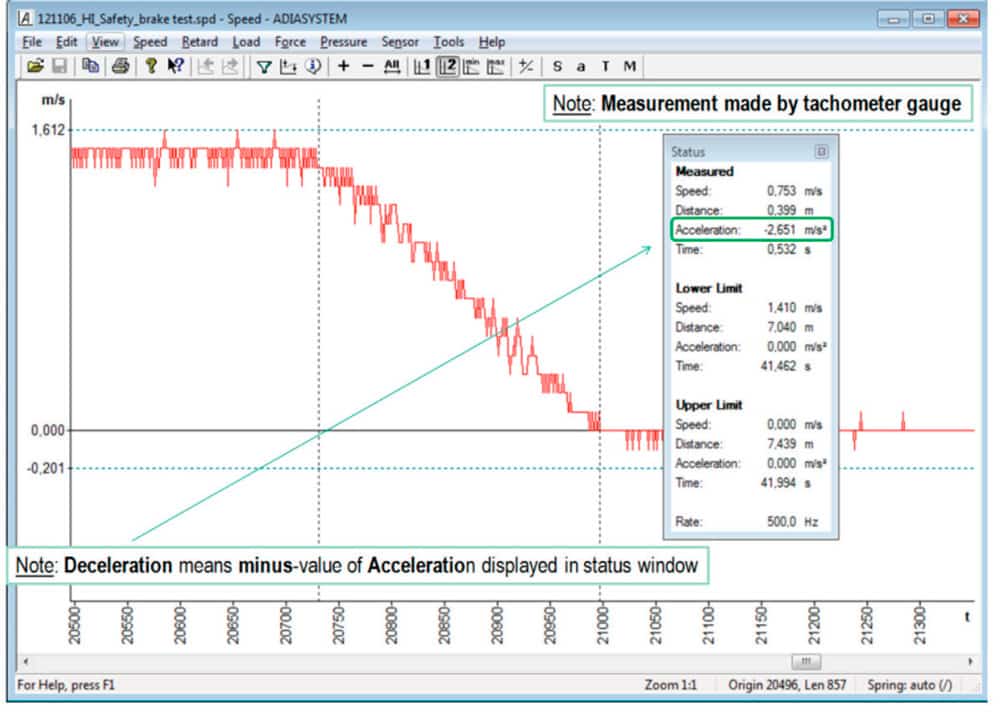Click the Zoom 1:1 status bar entry
This screenshot has width=1000, height=713.
[x=670, y=685]
